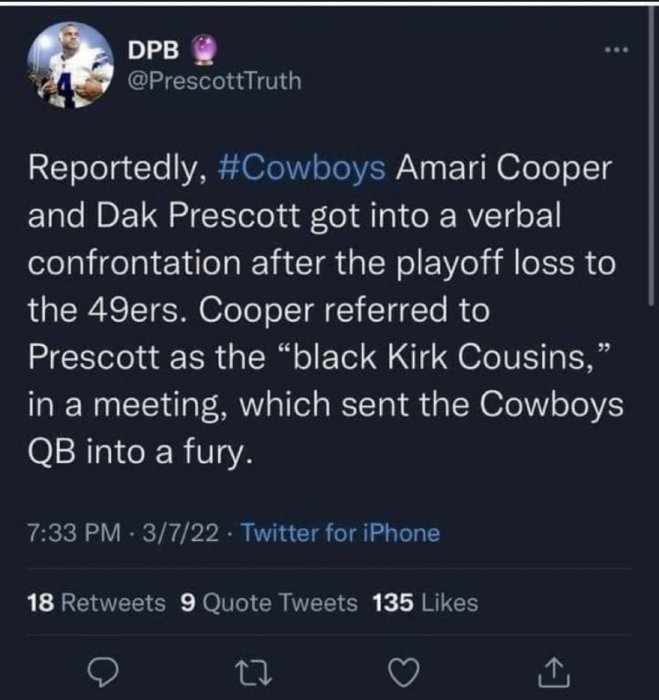View the 135 Likes list
Image resolution: width=659 pixels, height=700 pixels.
(424, 603)
